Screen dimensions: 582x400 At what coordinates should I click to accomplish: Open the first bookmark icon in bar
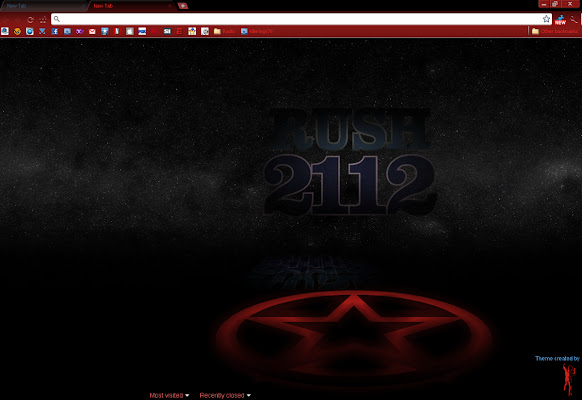(x=5, y=31)
